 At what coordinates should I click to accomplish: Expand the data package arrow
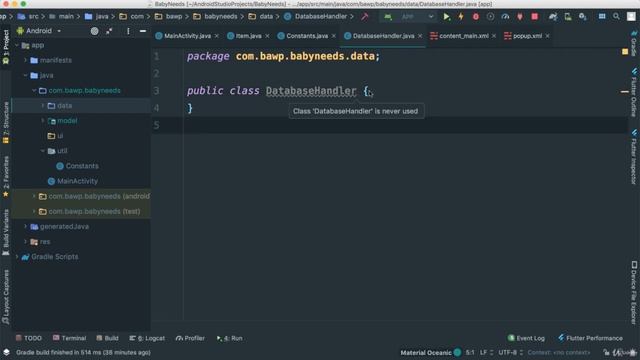tap(42, 106)
